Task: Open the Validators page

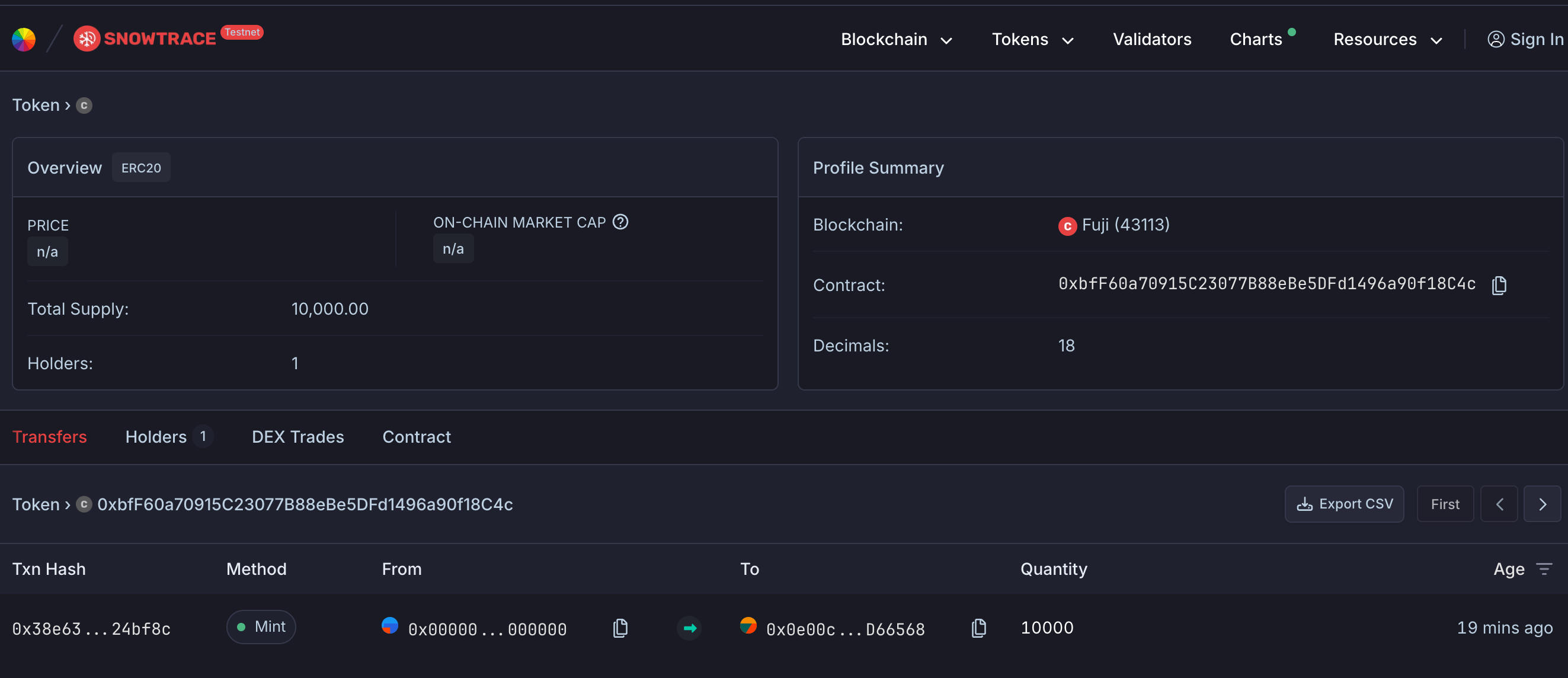Action: tap(1151, 40)
